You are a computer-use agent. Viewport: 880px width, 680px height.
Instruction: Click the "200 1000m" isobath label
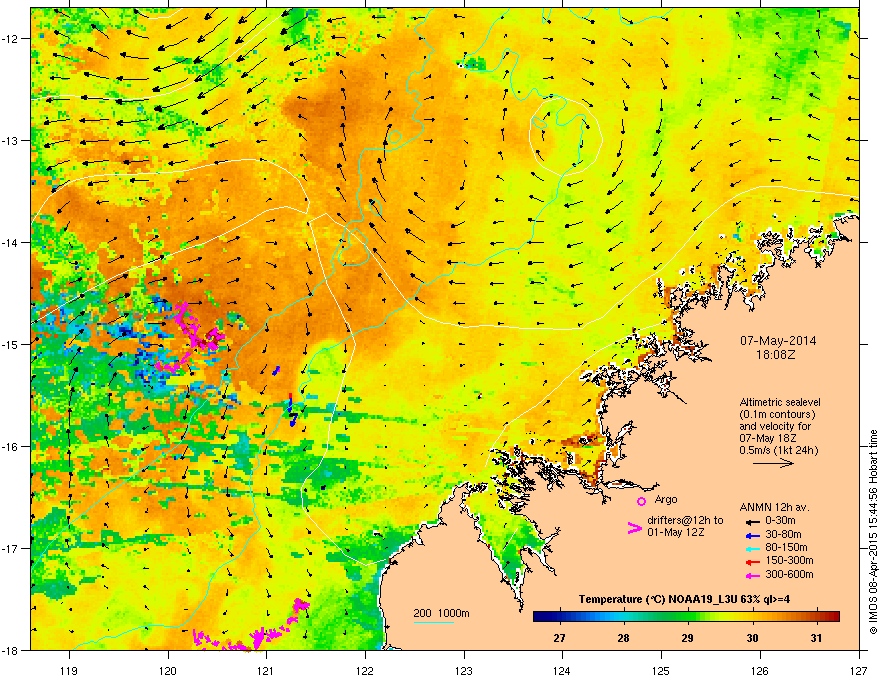point(441,613)
